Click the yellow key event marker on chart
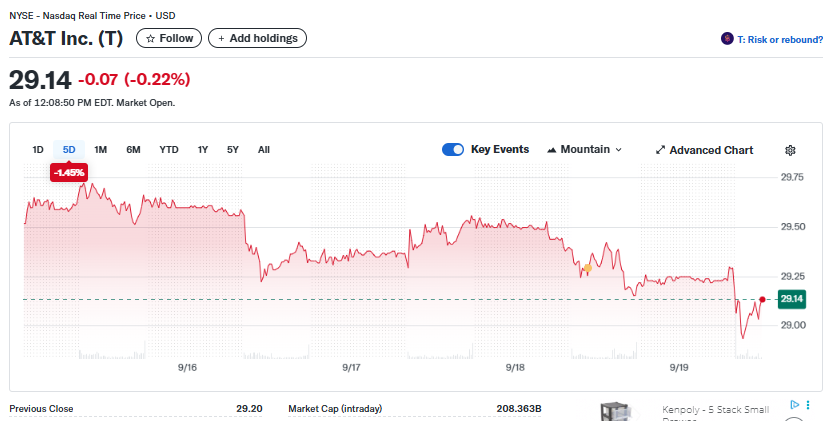 [x=588, y=268]
